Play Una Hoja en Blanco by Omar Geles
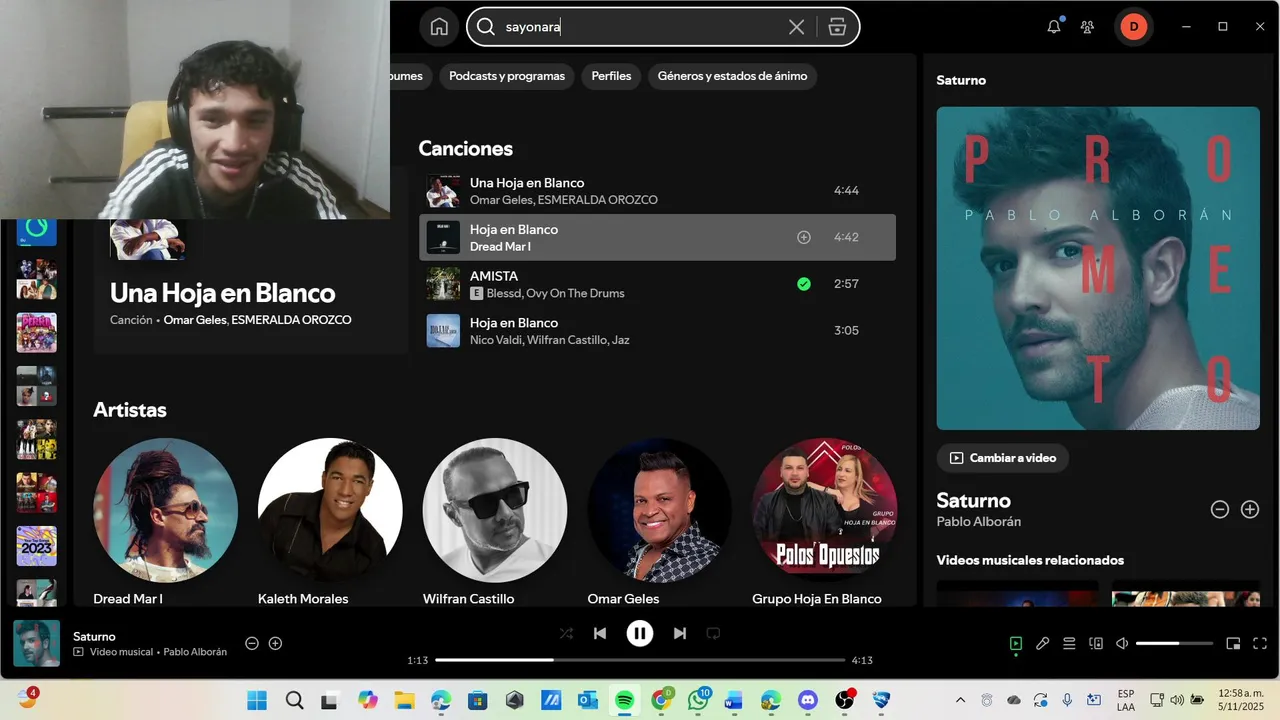This screenshot has height=720, width=1280. (657, 190)
